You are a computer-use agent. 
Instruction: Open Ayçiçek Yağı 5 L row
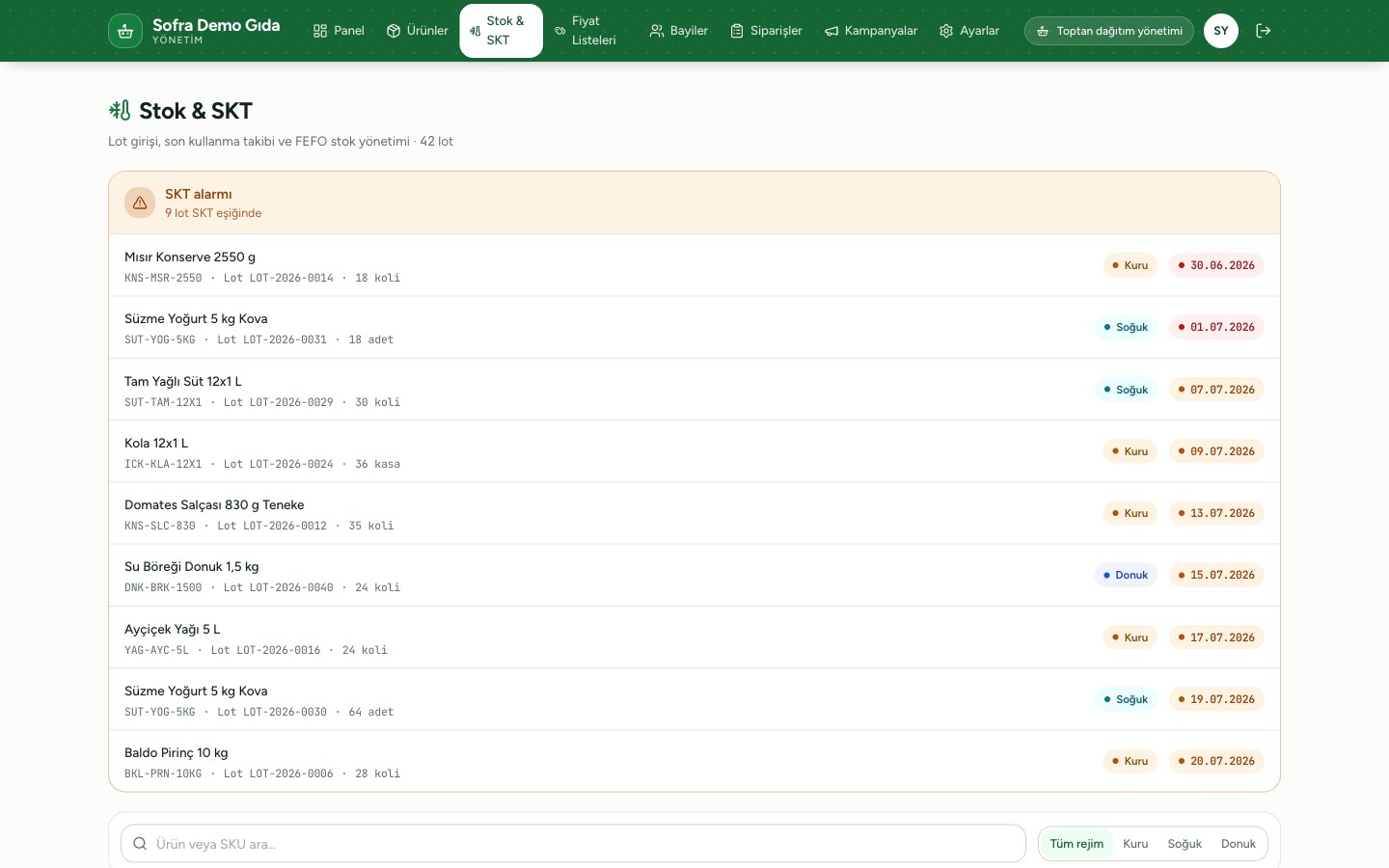pos(694,637)
